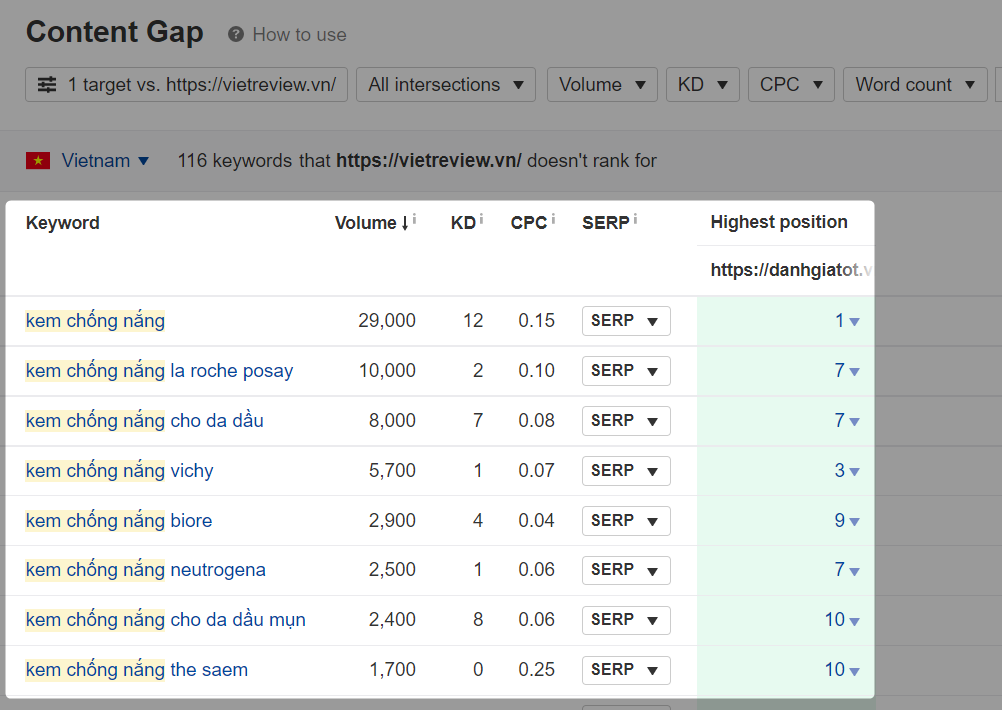This screenshot has height=710, width=1002.
Task: Click the https://vietreview.vn/ text in summary
Action: point(429,160)
